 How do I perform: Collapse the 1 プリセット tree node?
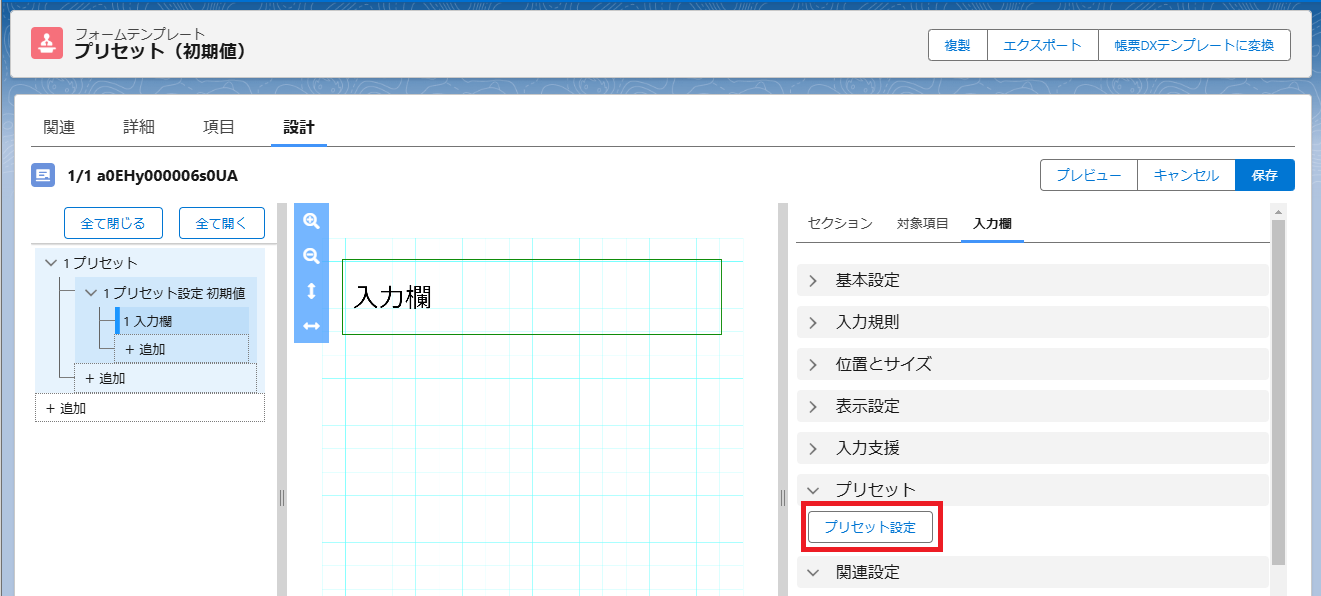(x=51, y=263)
